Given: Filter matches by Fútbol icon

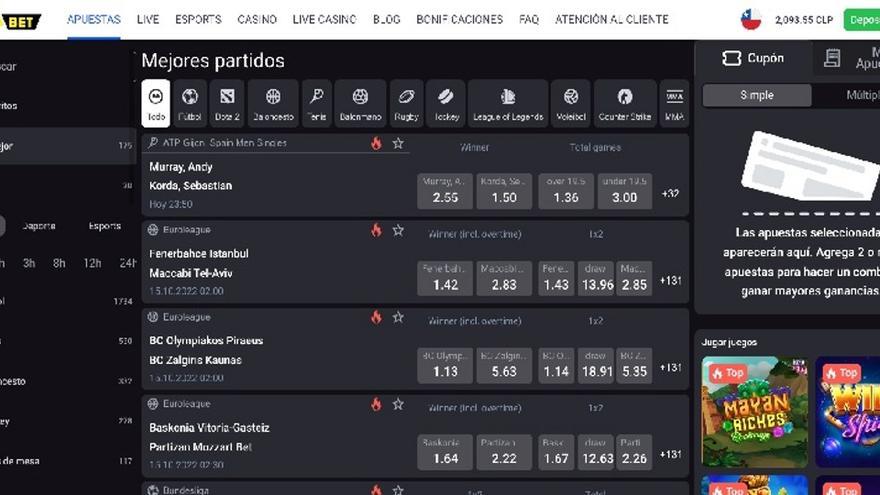Looking at the screenshot, I should click(x=190, y=104).
